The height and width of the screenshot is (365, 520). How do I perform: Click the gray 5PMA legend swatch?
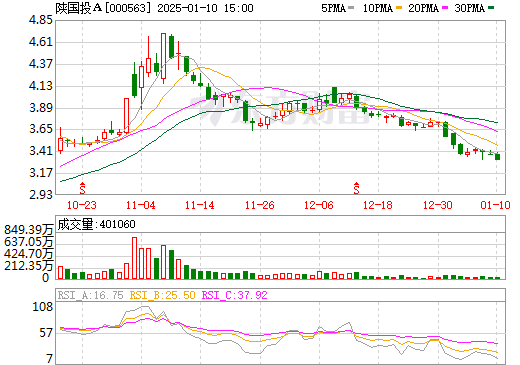351,8
